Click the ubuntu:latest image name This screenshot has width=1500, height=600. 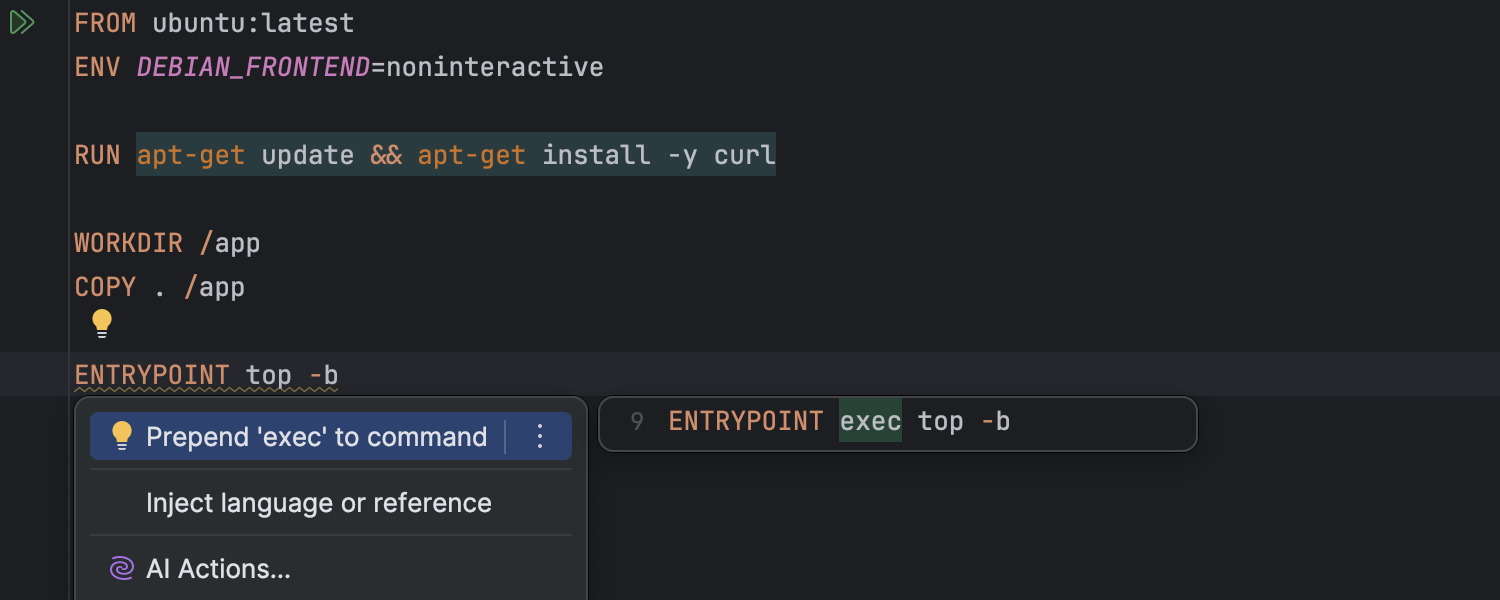[253, 23]
